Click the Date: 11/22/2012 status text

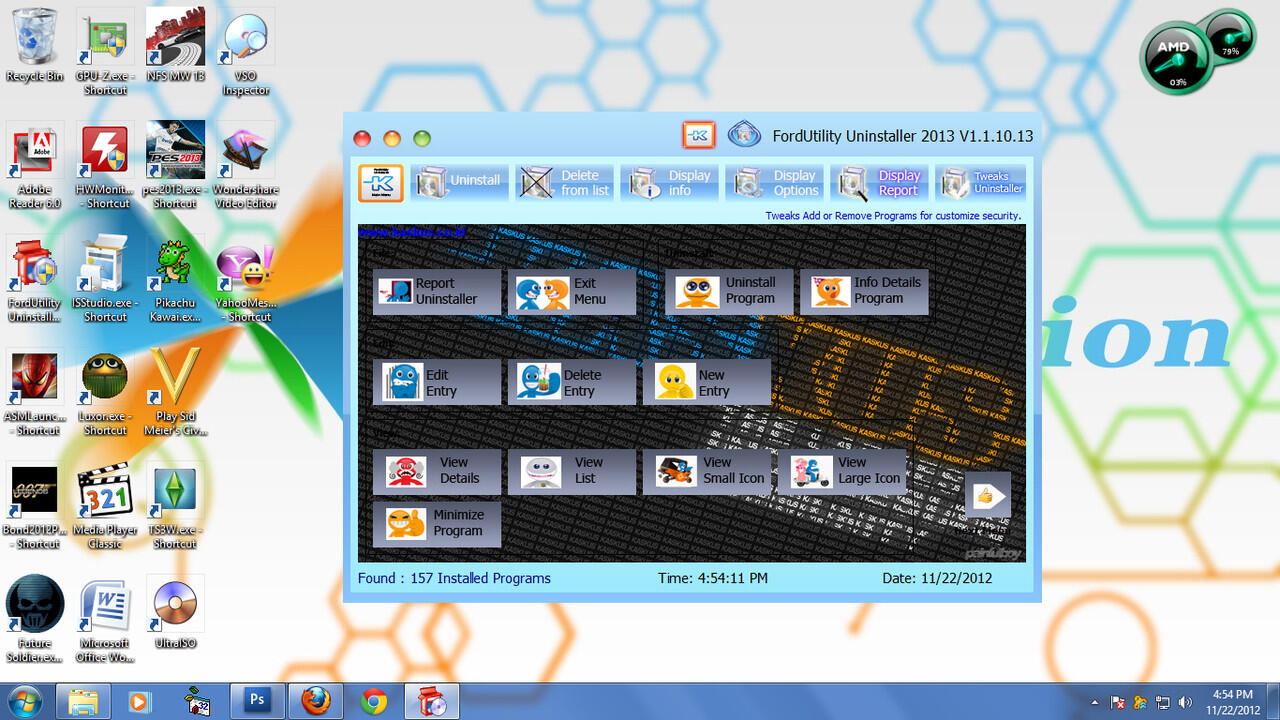(x=937, y=578)
